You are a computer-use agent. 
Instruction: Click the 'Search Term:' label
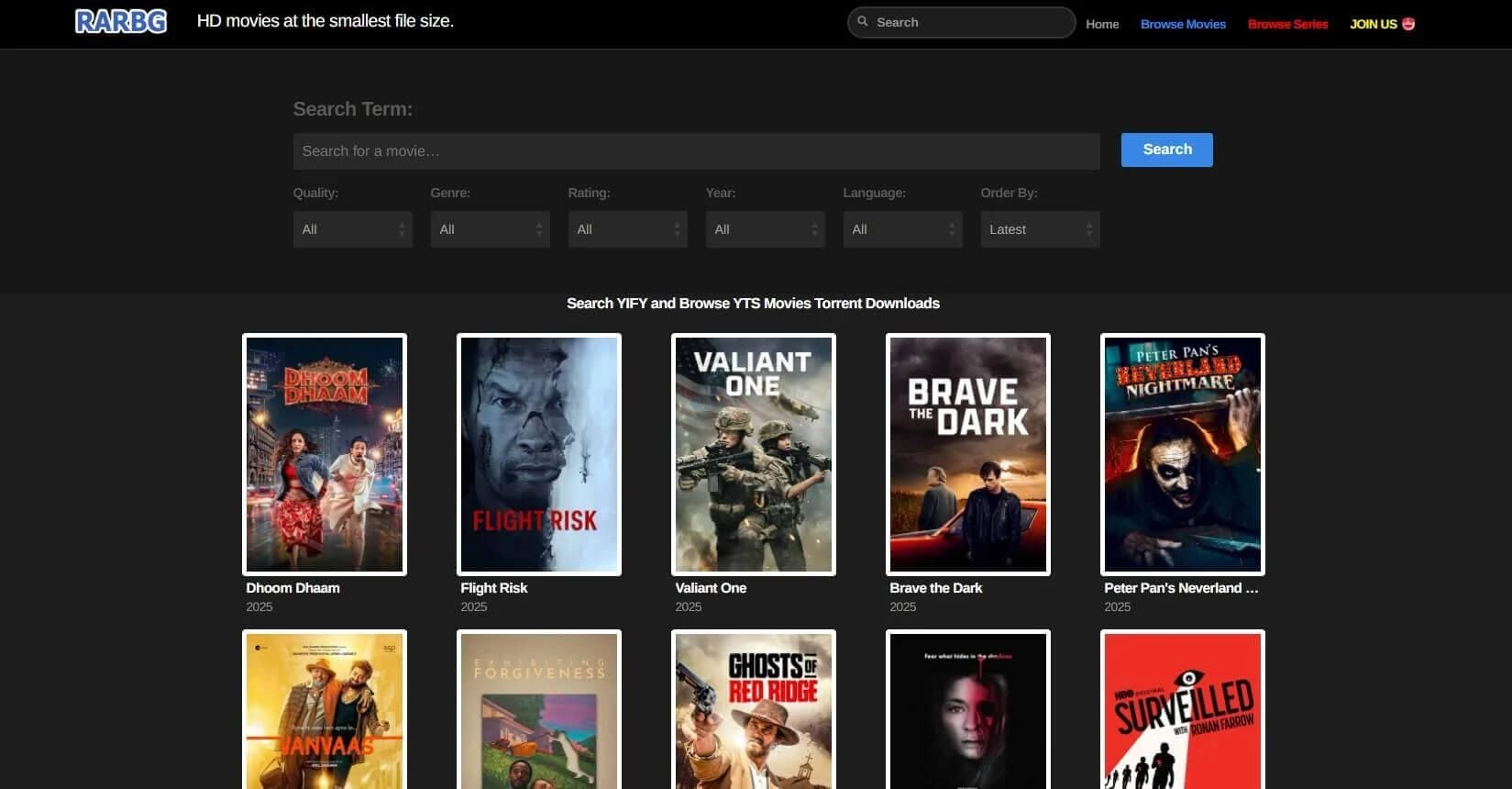353,109
